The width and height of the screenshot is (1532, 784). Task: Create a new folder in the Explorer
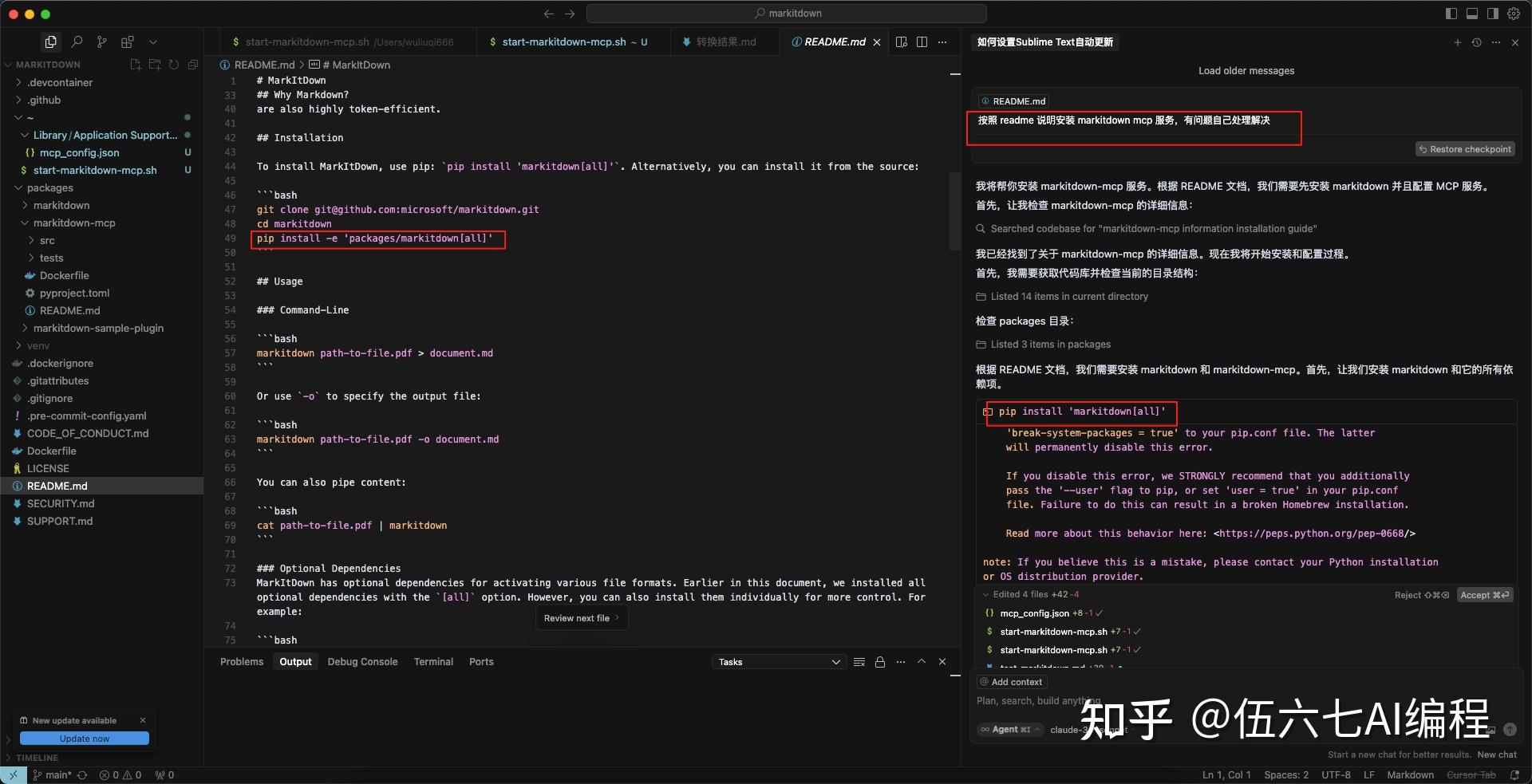coord(155,65)
